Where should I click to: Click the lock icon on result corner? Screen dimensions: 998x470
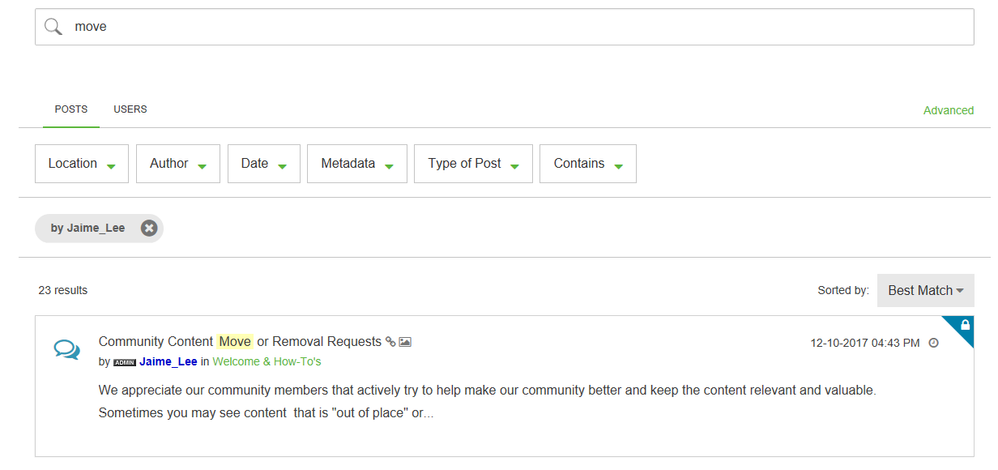pos(965,325)
